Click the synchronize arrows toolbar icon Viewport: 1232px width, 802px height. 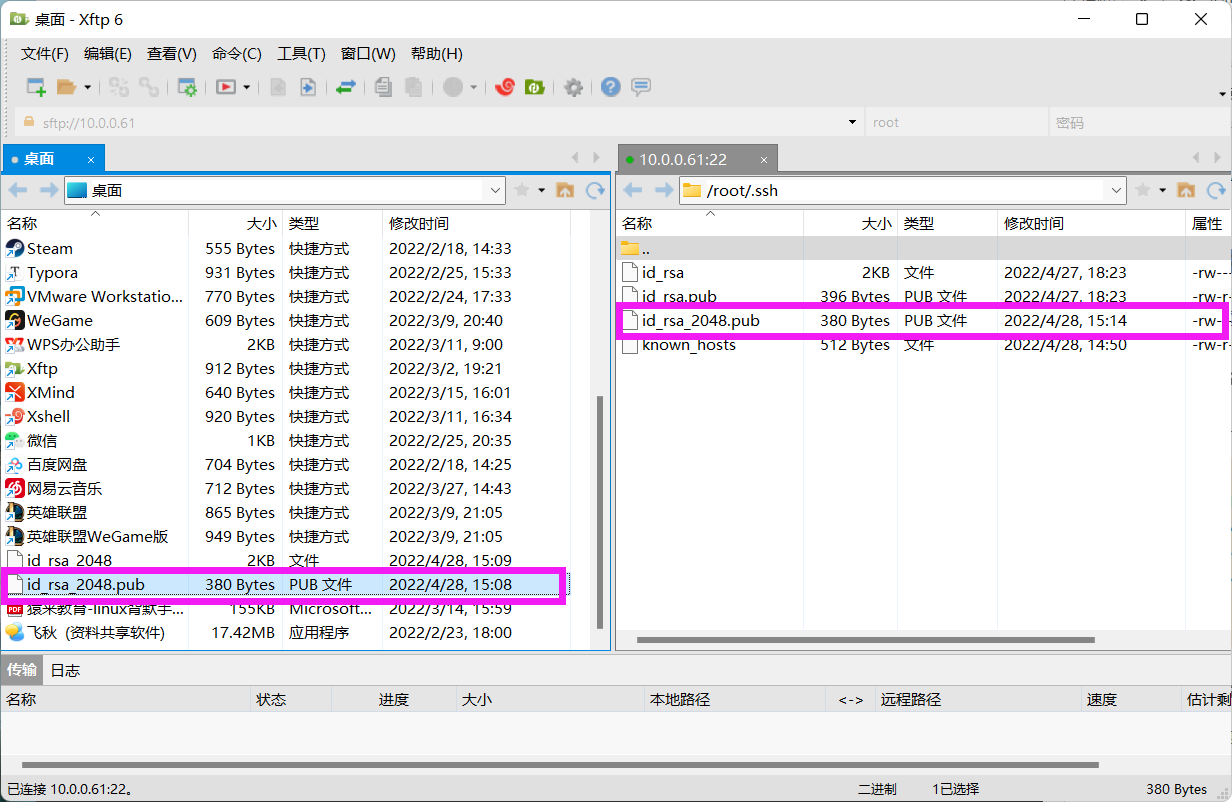pyautogui.click(x=345, y=87)
